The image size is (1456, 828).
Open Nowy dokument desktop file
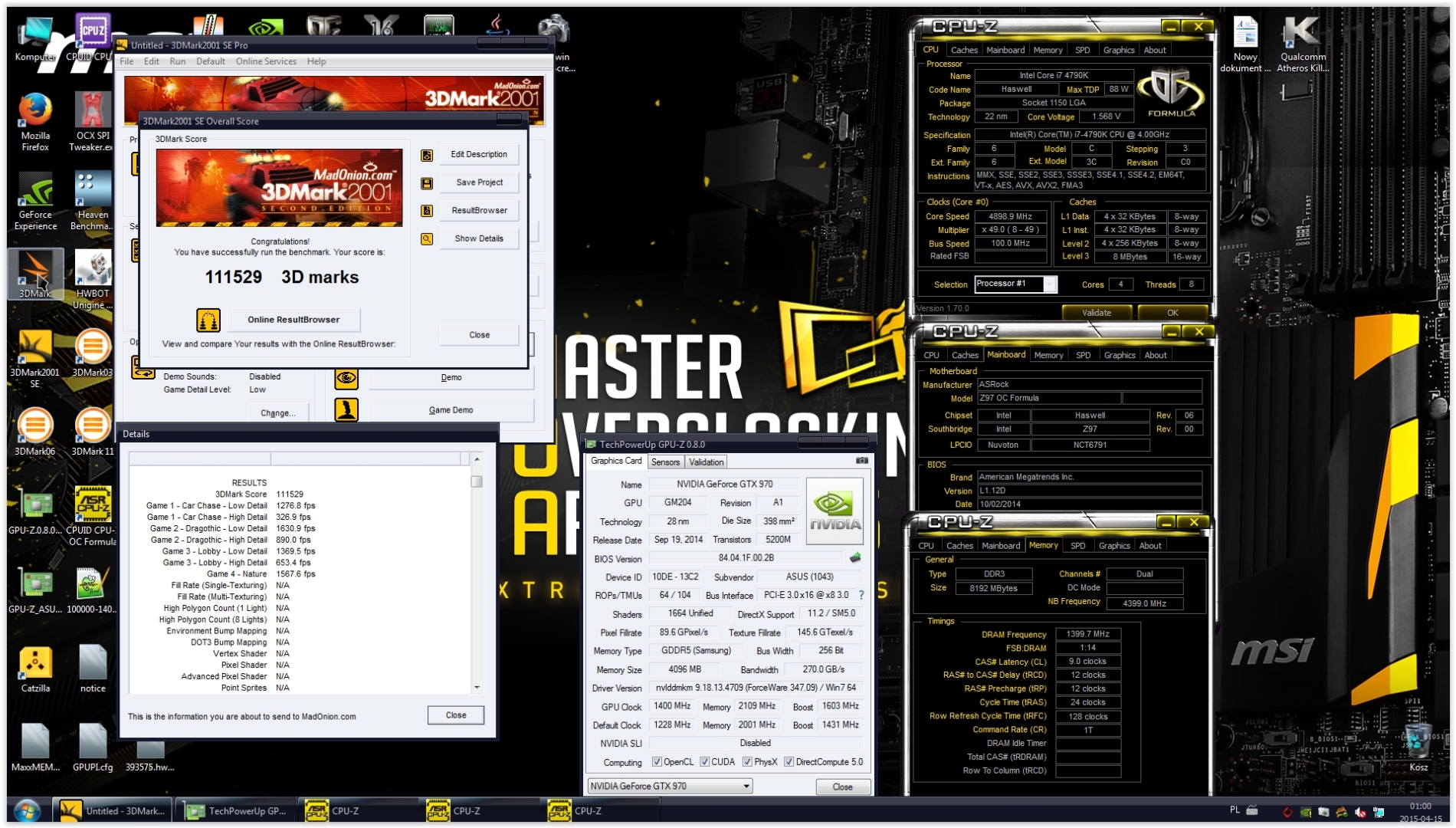(x=1244, y=44)
